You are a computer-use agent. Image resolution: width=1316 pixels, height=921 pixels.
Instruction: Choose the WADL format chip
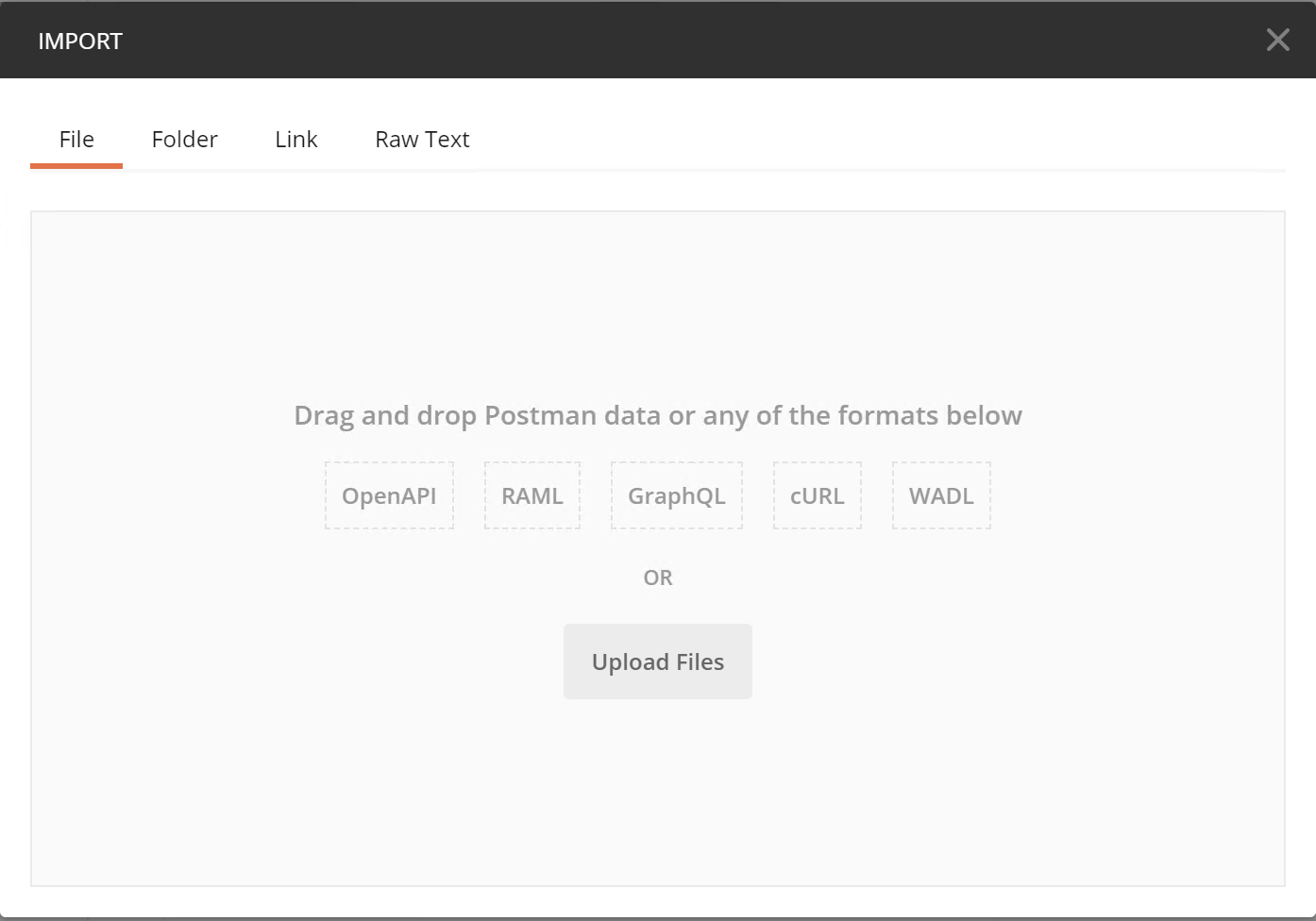(x=940, y=494)
